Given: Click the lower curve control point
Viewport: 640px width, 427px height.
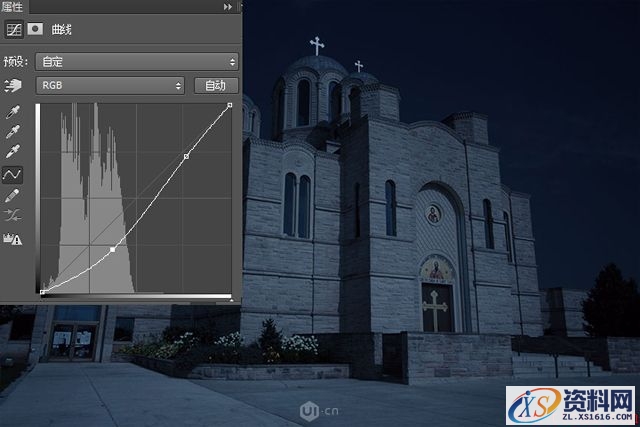Looking at the screenshot, I should [112, 249].
